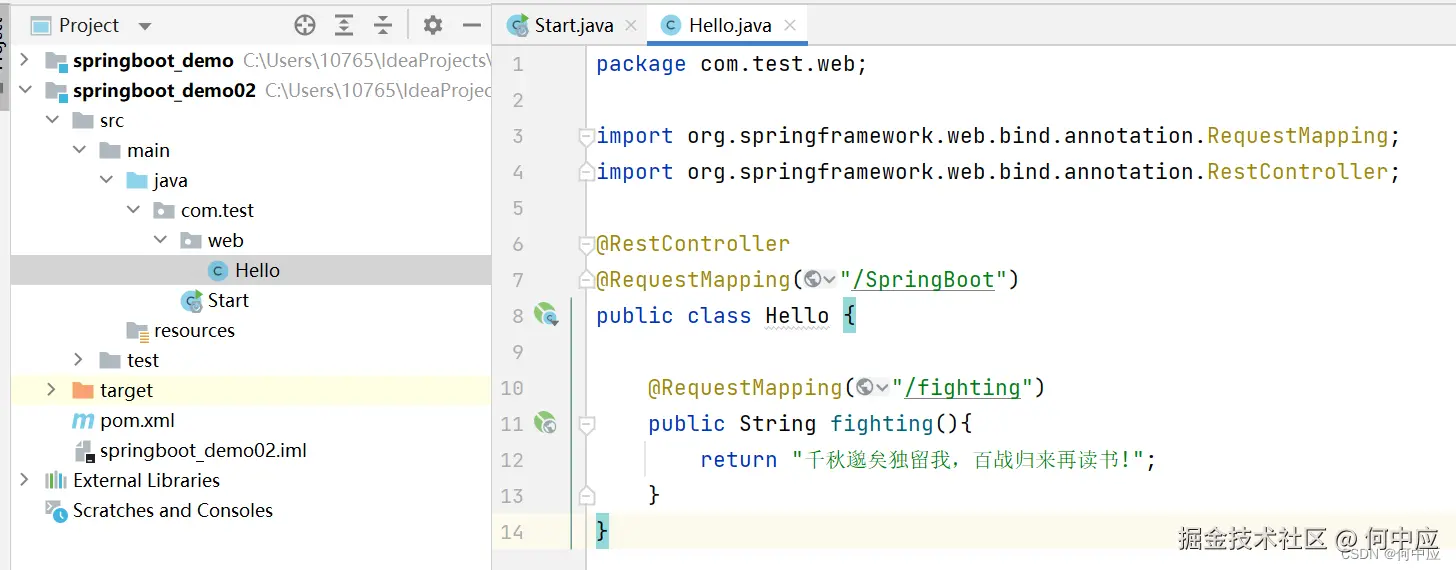Hide the Project tool window
Viewport: 1456px width, 570px height.
coord(472,25)
